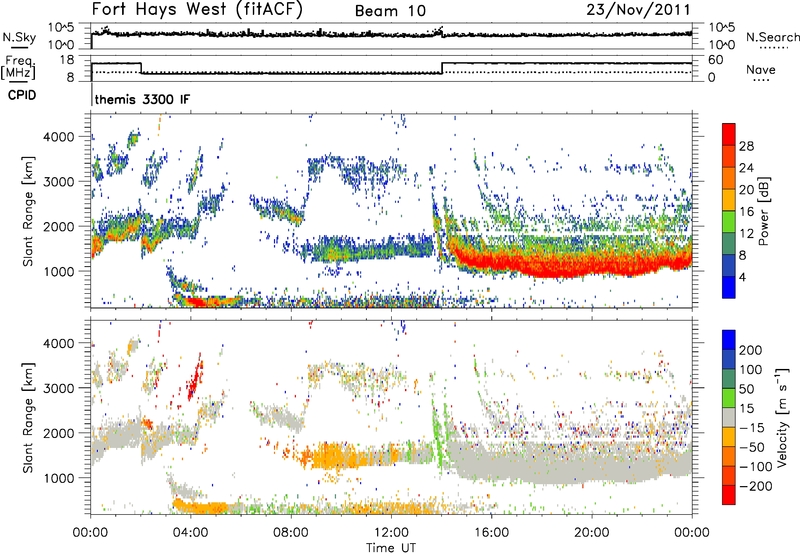Click the '16:00' time tick label
800x554 pixels.
pos(491,533)
